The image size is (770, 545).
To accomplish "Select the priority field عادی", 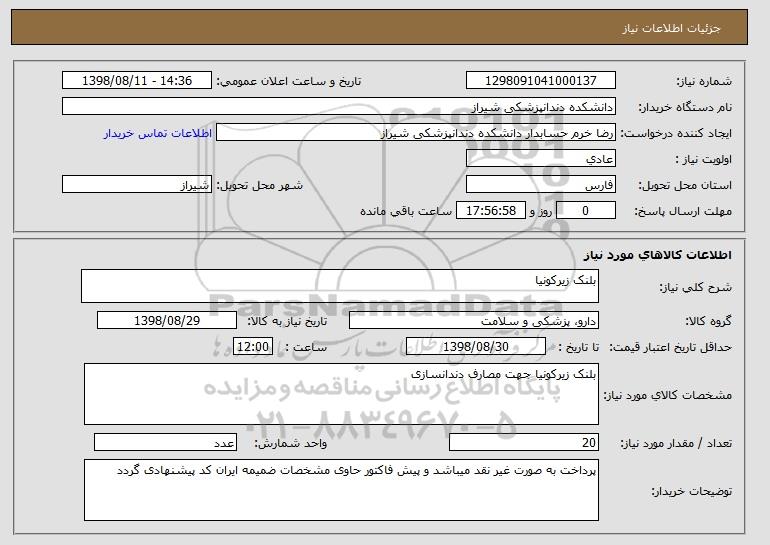I will 541,159.
